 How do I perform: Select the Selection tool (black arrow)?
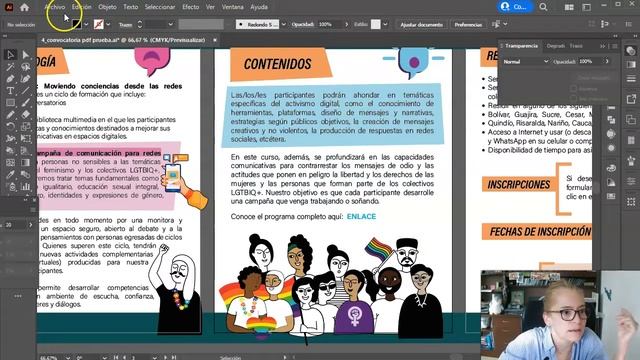10,54
